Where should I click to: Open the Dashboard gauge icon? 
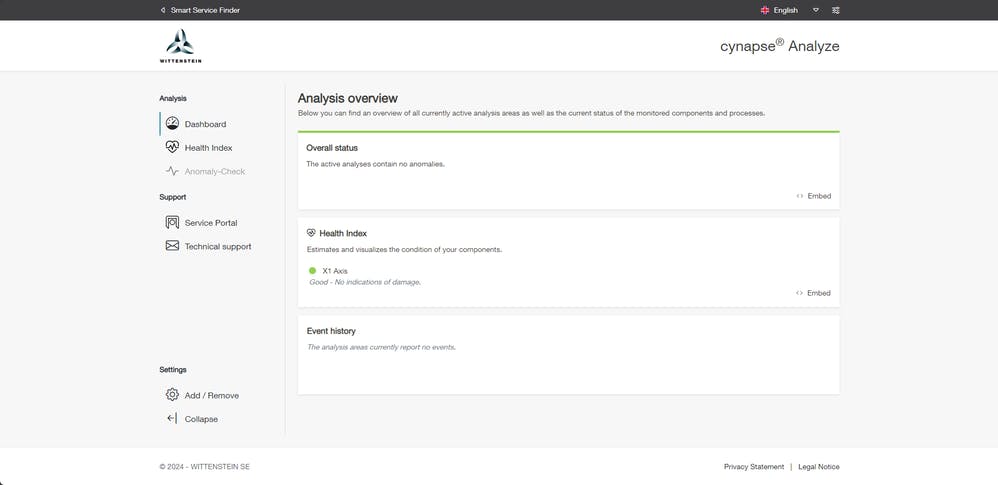[172, 123]
